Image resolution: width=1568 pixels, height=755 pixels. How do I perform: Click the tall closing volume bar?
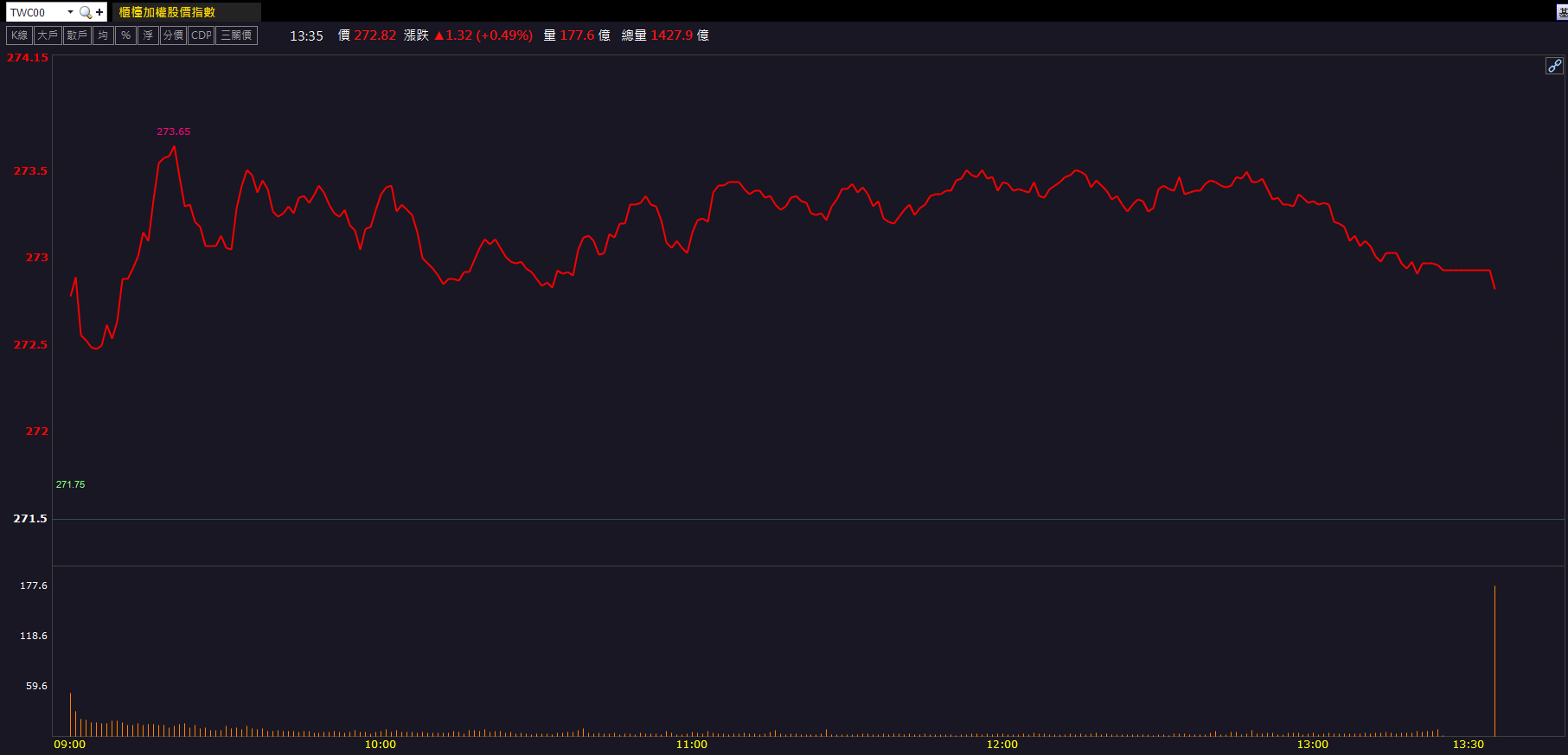click(x=1494, y=662)
